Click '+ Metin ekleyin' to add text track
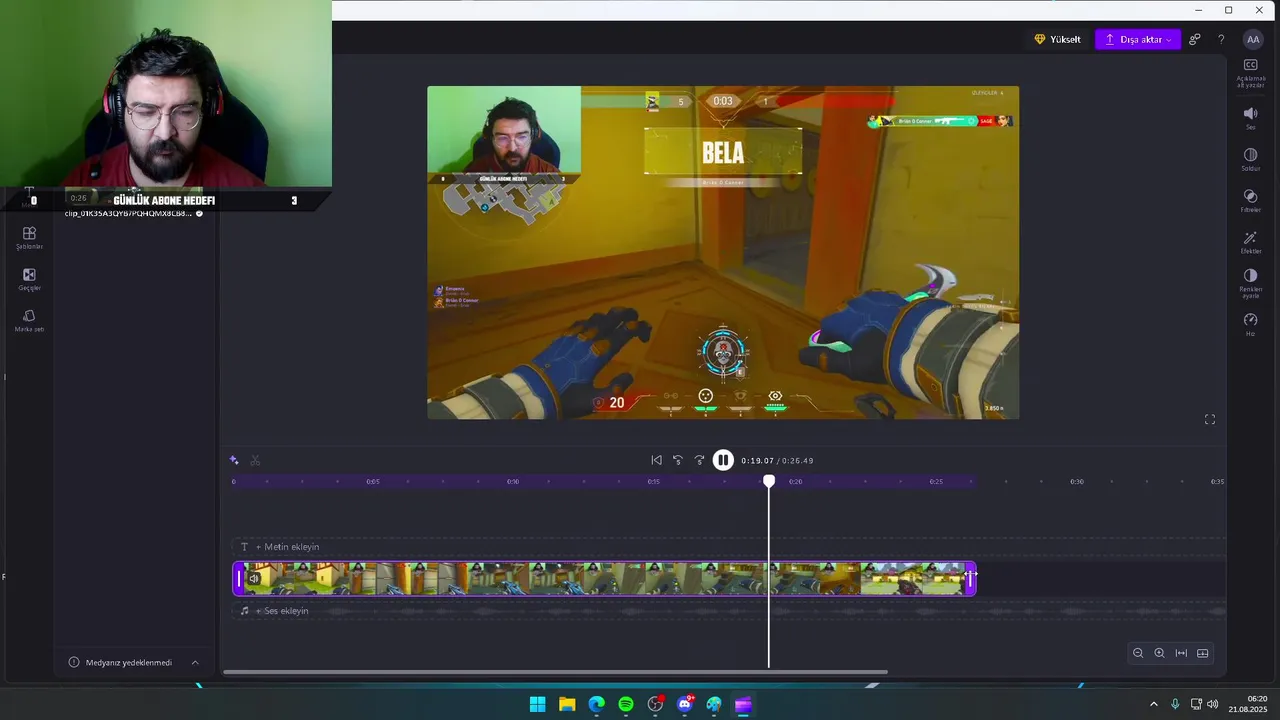Viewport: 1280px width, 720px height. pyautogui.click(x=287, y=547)
